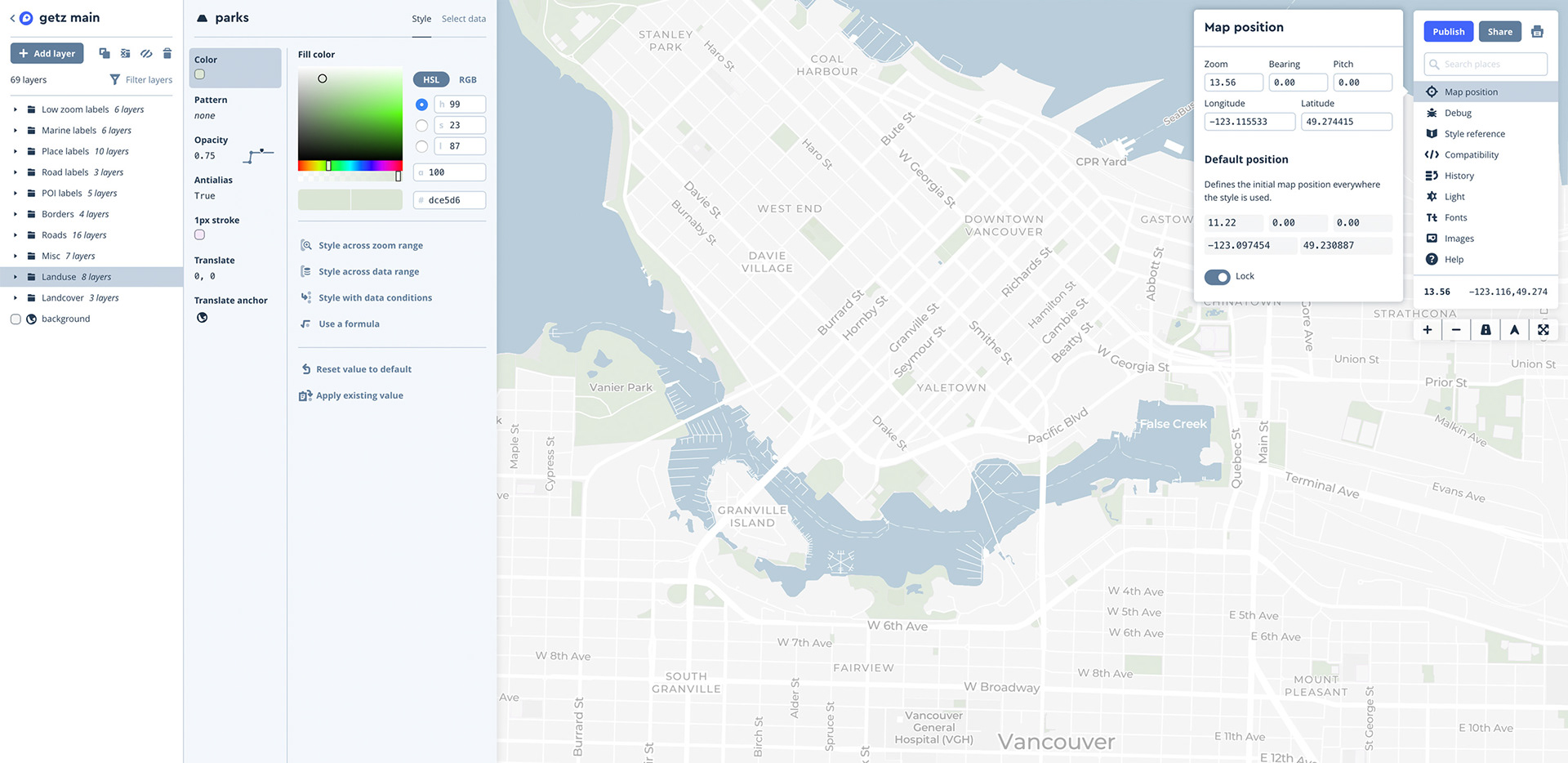Click the hex color input dce5d6

click(x=450, y=200)
